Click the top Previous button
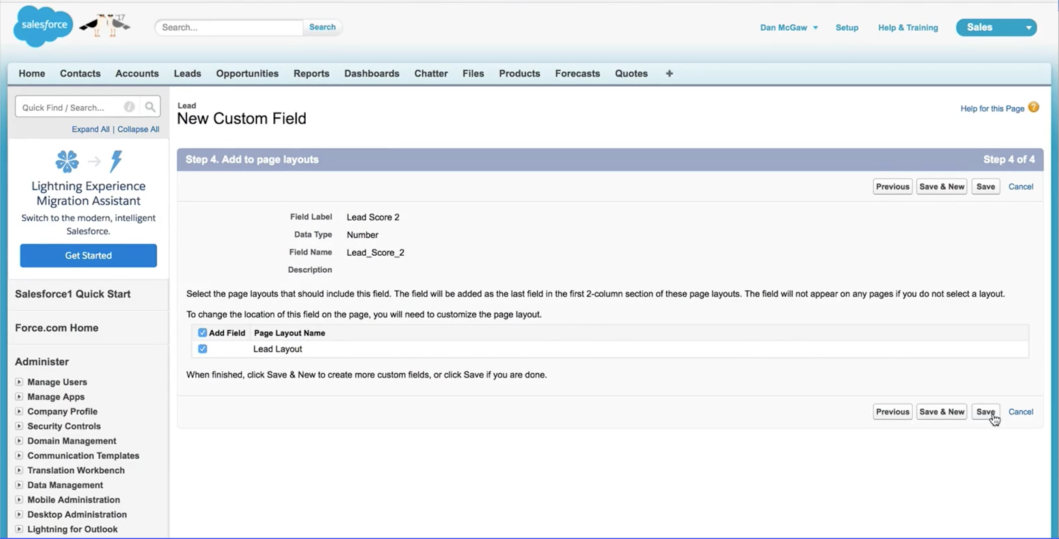Screen dimensions: 1059x539 [892, 186]
